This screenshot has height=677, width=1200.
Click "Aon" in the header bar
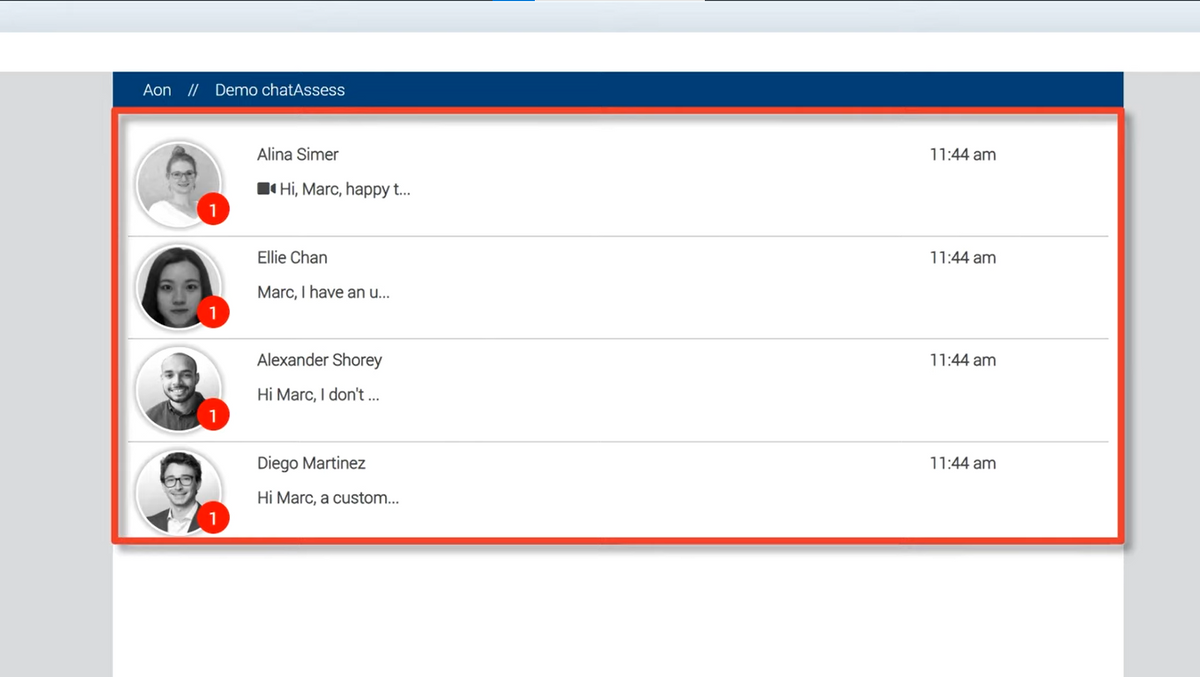(157, 90)
